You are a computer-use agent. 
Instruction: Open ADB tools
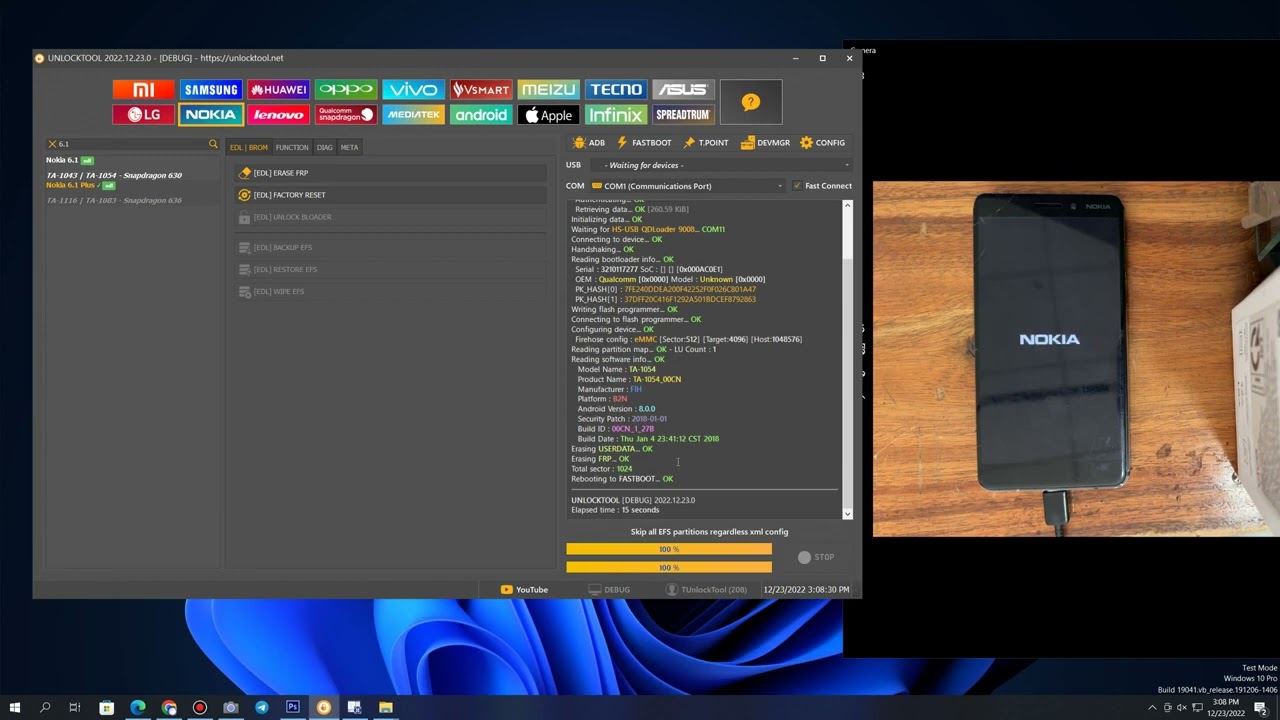(x=588, y=143)
